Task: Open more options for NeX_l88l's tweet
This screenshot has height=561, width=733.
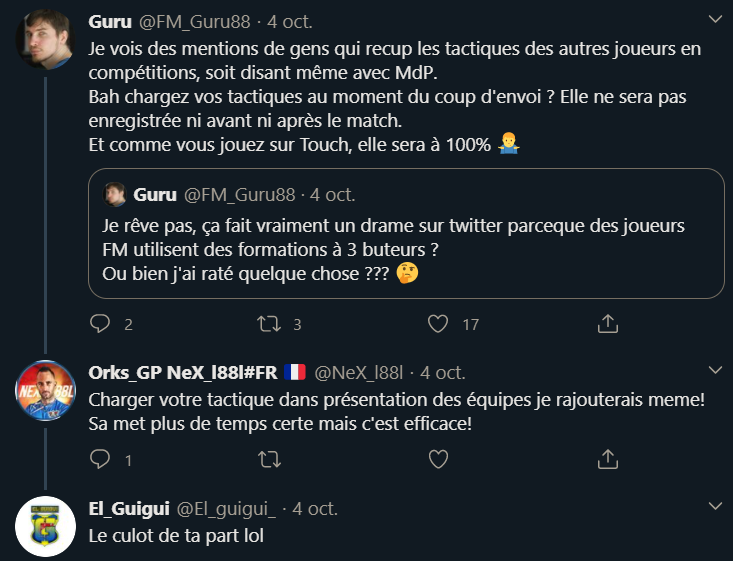Action: point(712,372)
